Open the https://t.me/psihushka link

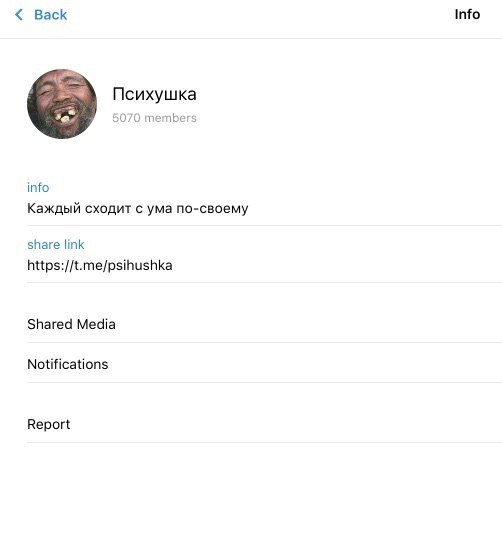pyautogui.click(x=100, y=265)
